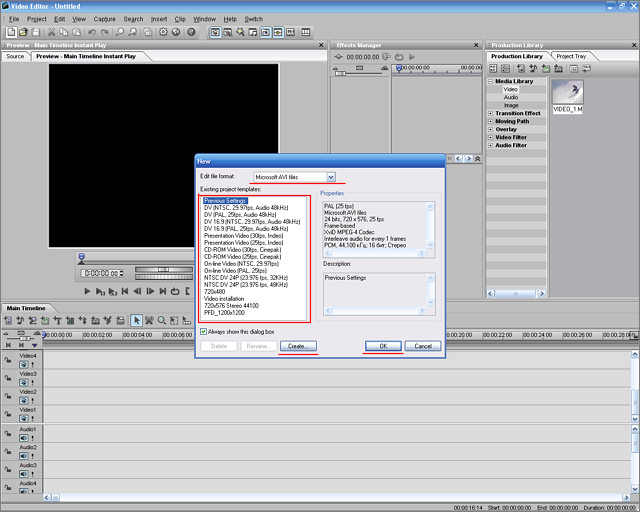The image size is (640, 512).
Task: Click the Cancel button in New dialog
Action: (x=423, y=346)
